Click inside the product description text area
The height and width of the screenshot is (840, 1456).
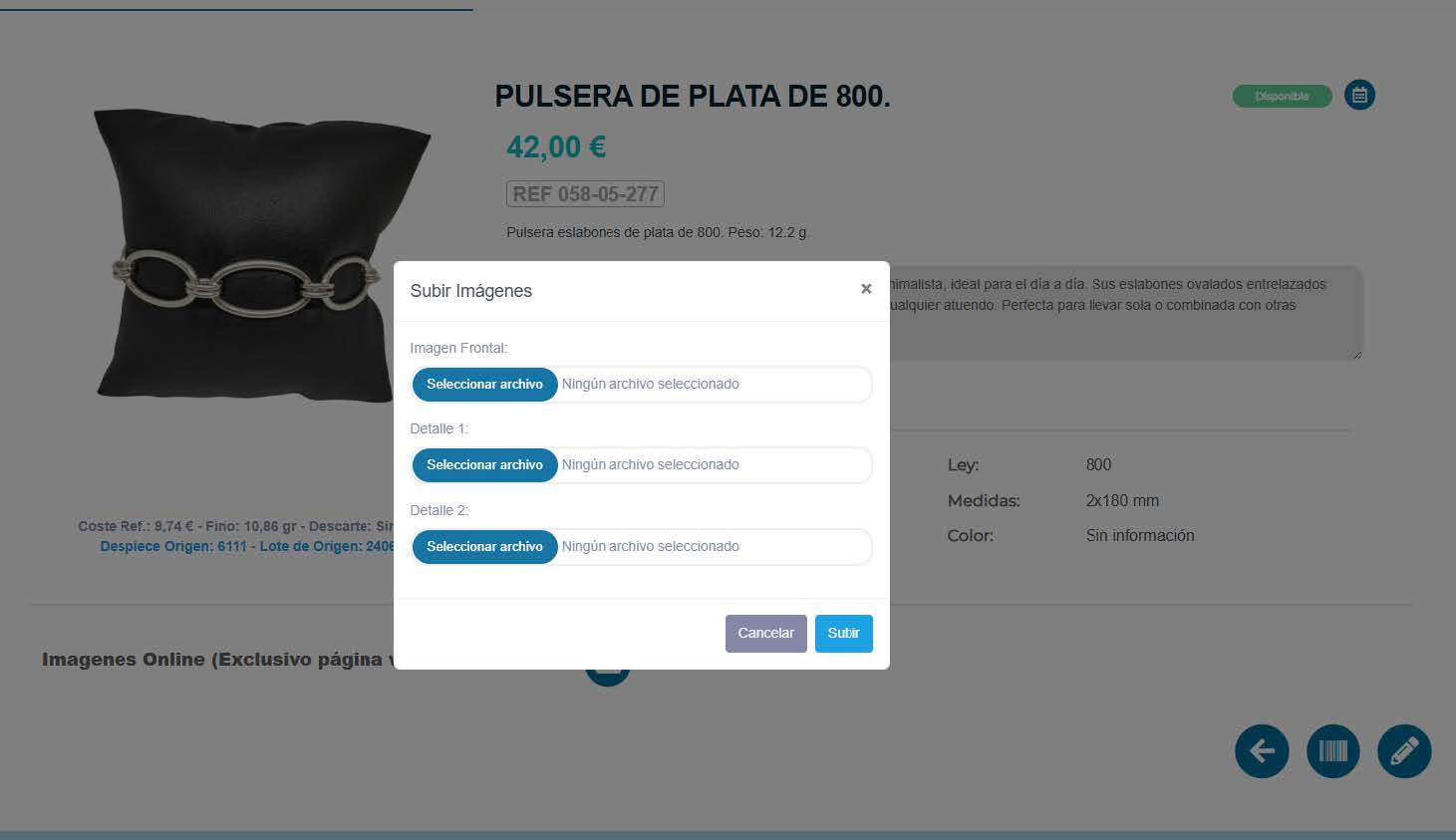pos(1126,313)
